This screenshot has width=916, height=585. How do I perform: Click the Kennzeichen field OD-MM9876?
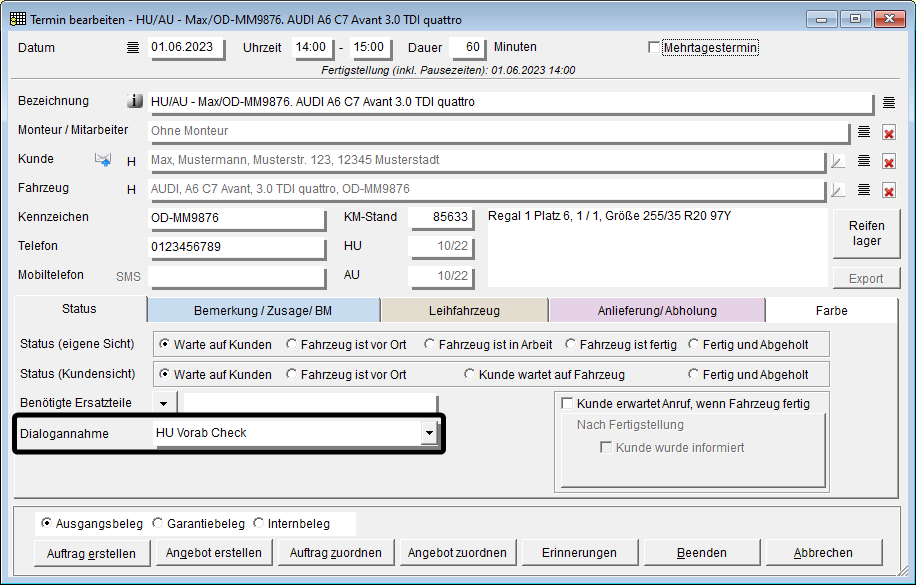(237, 218)
